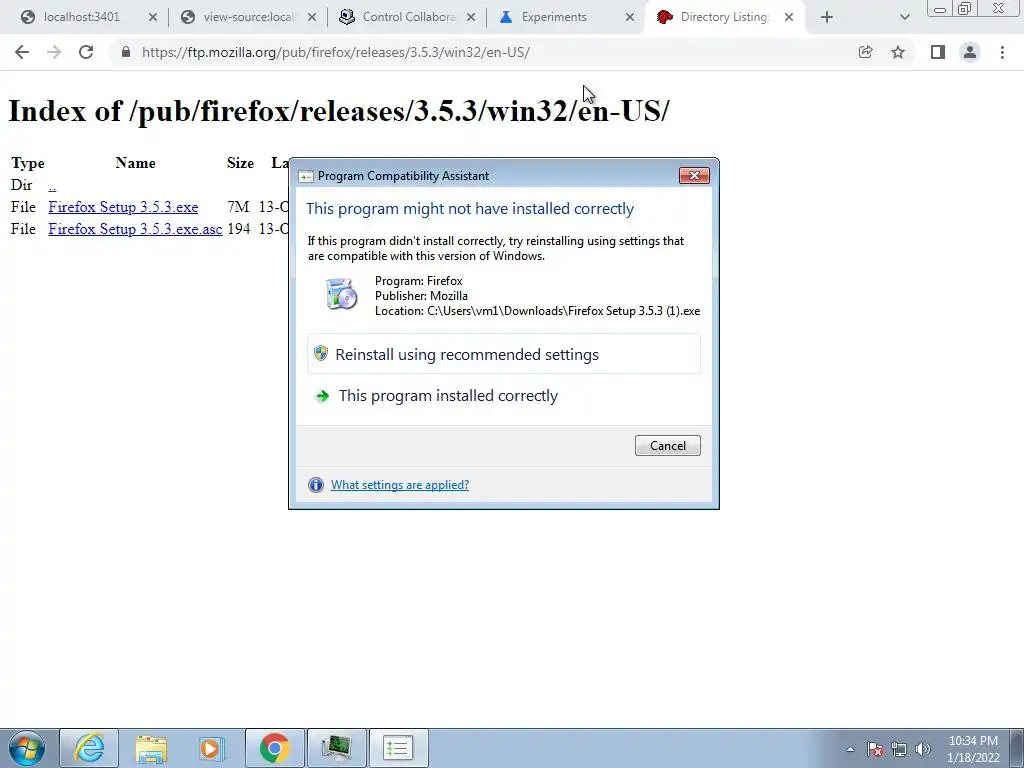Expand the tab search chevron
This screenshot has height=768, width=1024.
coord(904,18)
